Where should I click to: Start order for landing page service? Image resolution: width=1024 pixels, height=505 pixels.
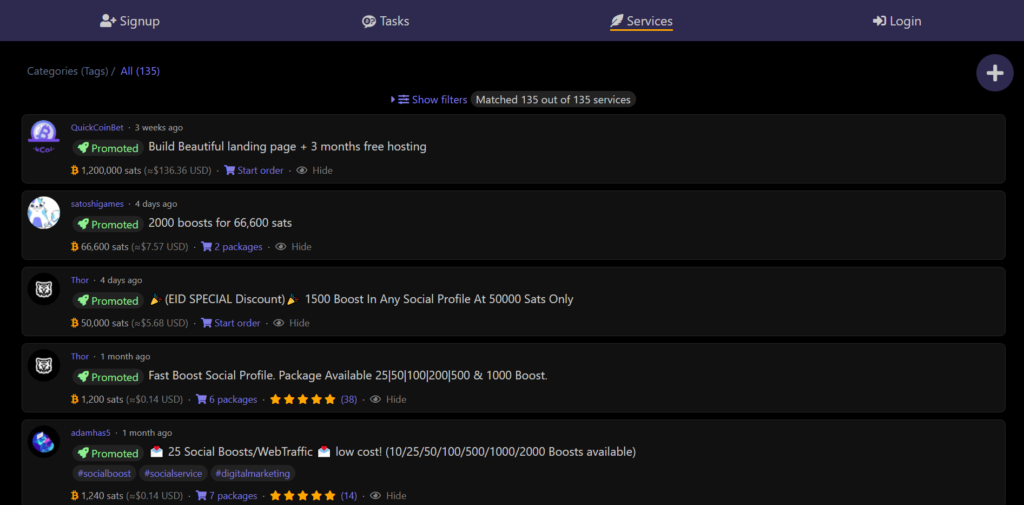(x=254, y=171)
